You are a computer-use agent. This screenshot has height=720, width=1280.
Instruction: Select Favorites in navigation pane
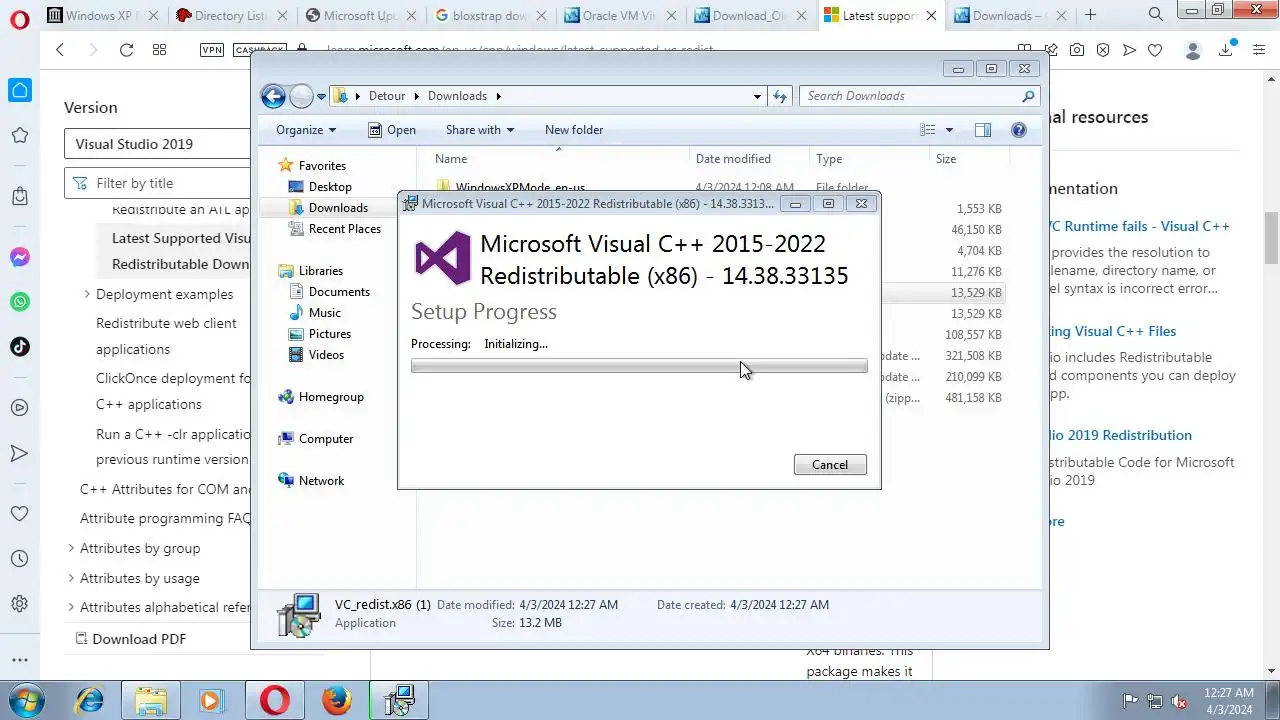point(312,166)
